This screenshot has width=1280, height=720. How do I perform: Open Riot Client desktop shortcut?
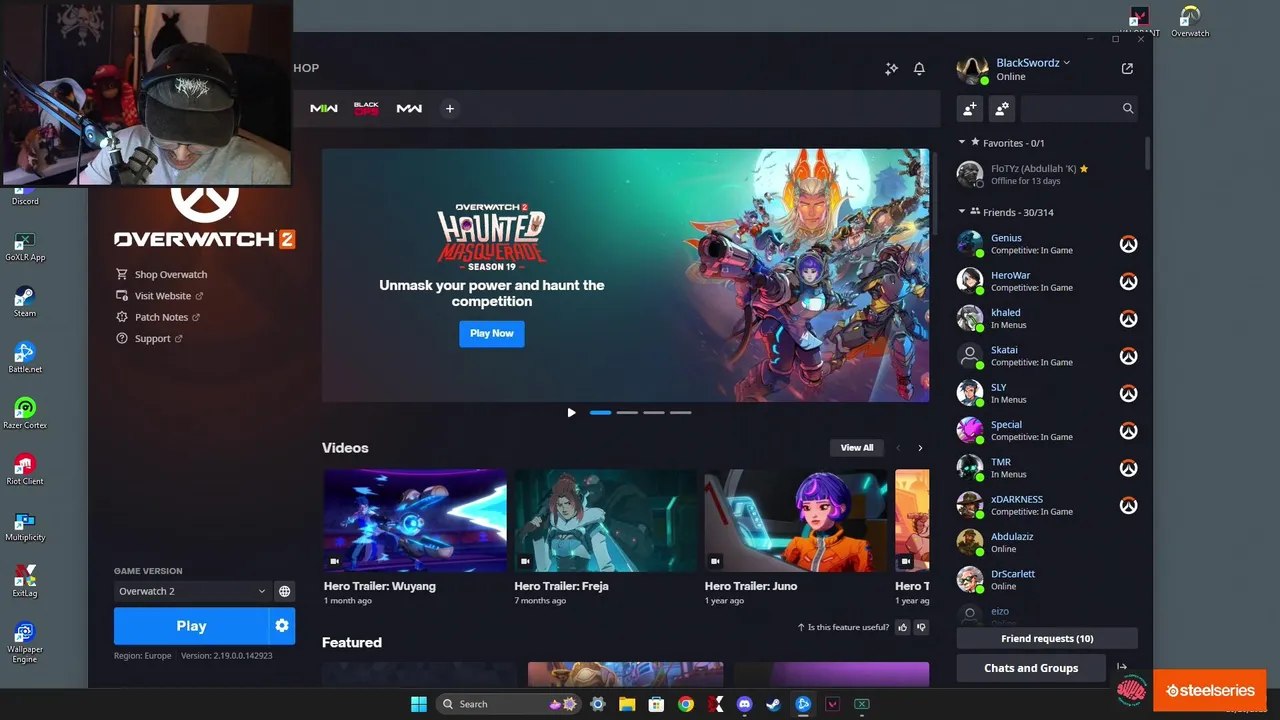(25, 469)
